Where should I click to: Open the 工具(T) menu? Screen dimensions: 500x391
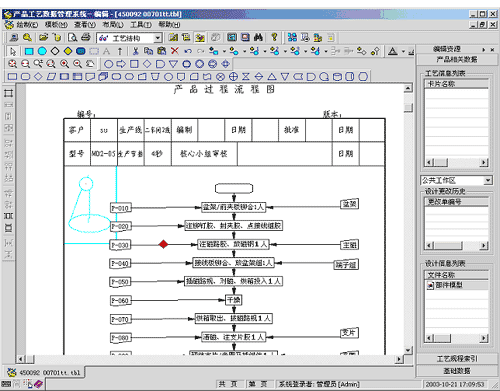coord(141,25)
